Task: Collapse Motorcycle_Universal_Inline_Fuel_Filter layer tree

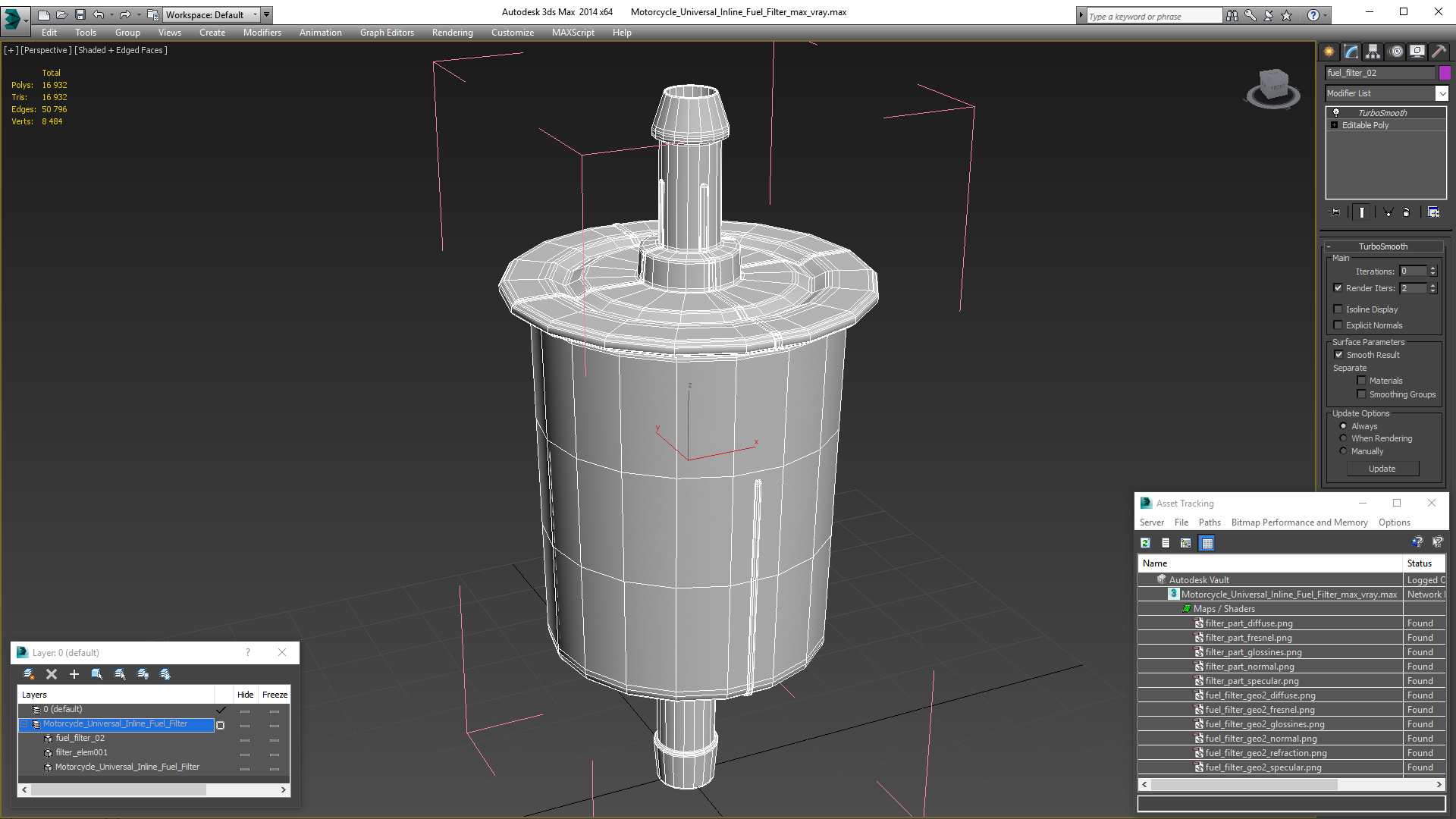Action: (24, 724)
